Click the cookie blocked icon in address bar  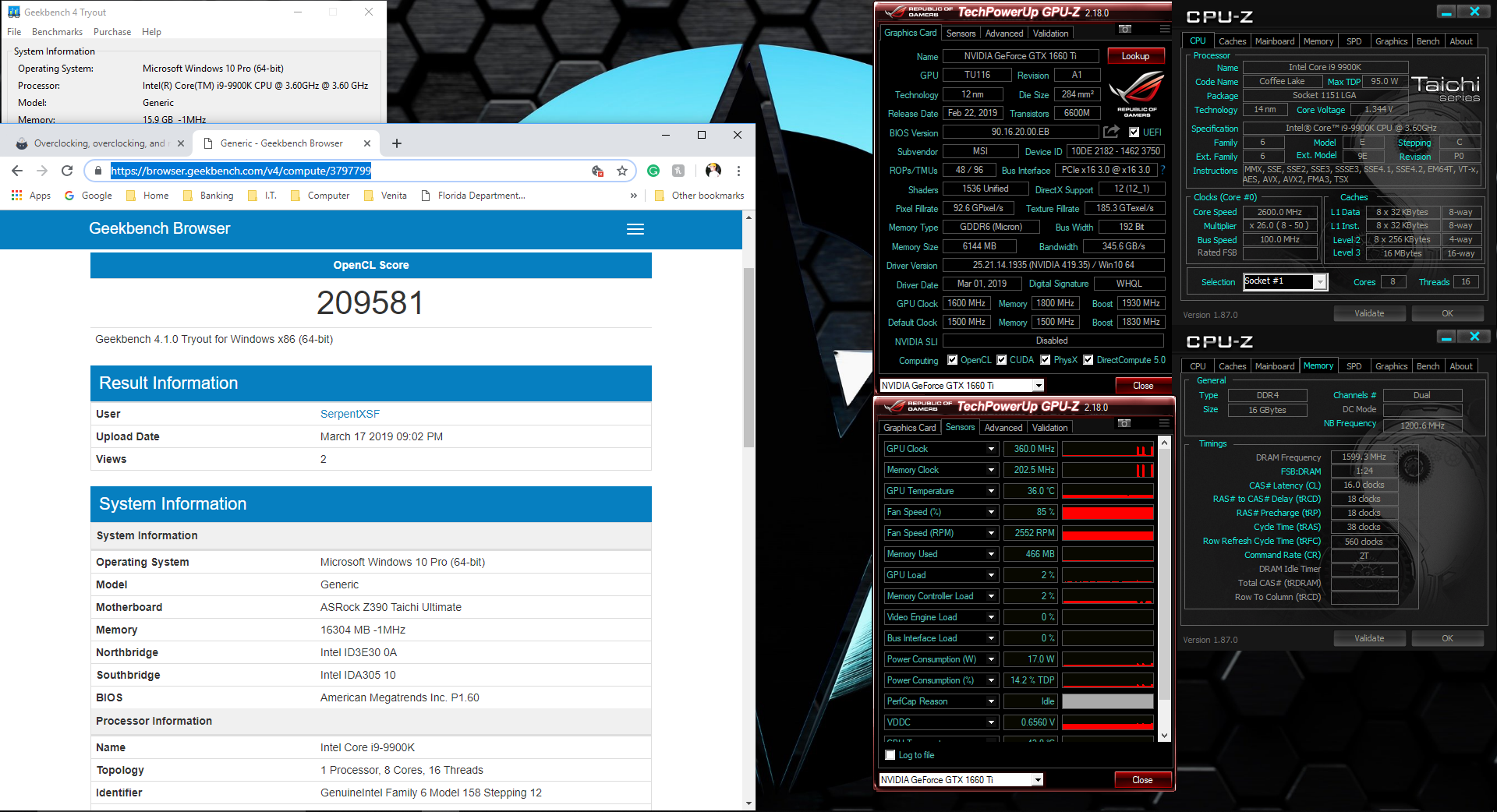pyautogui.click(x=598, y=171)
